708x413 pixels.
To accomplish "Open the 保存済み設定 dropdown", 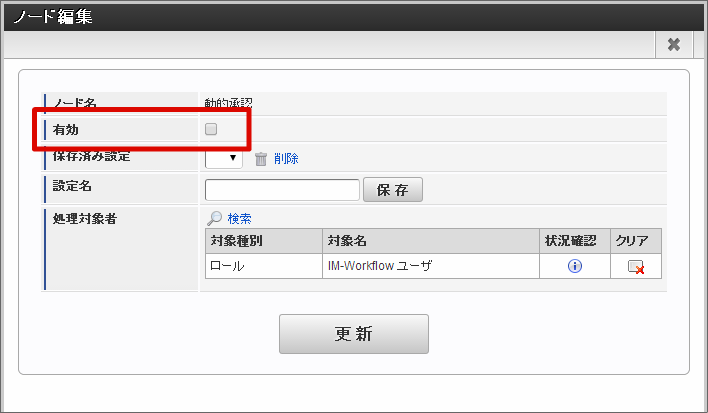I will (224, 158).
